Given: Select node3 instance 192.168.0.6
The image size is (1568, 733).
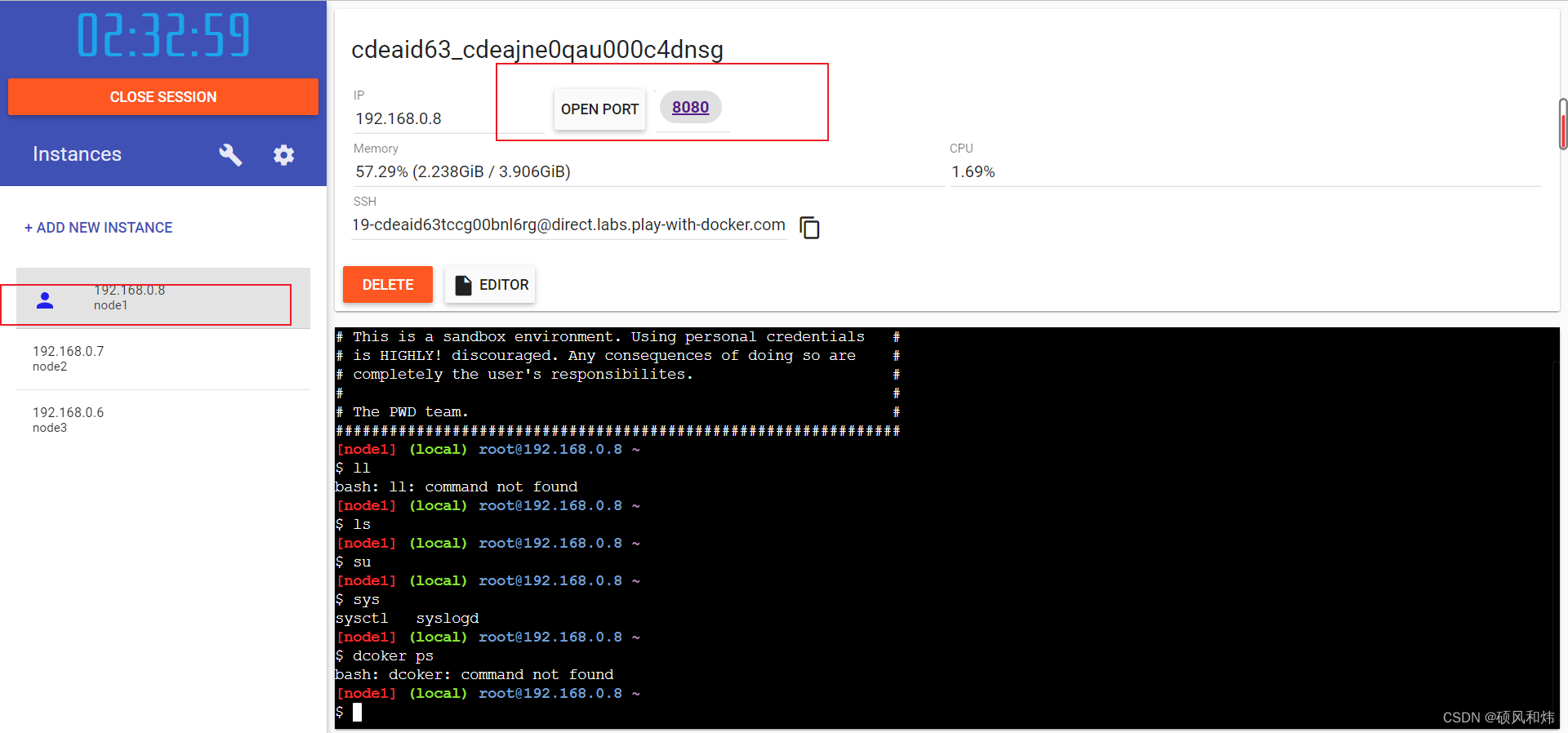Looking at the screenshot, I should click(x=163, y=420).
